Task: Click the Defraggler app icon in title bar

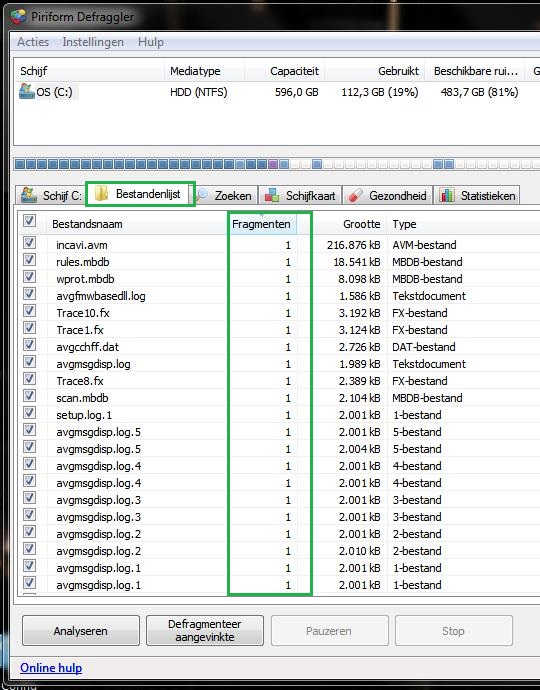Action: 18,17
